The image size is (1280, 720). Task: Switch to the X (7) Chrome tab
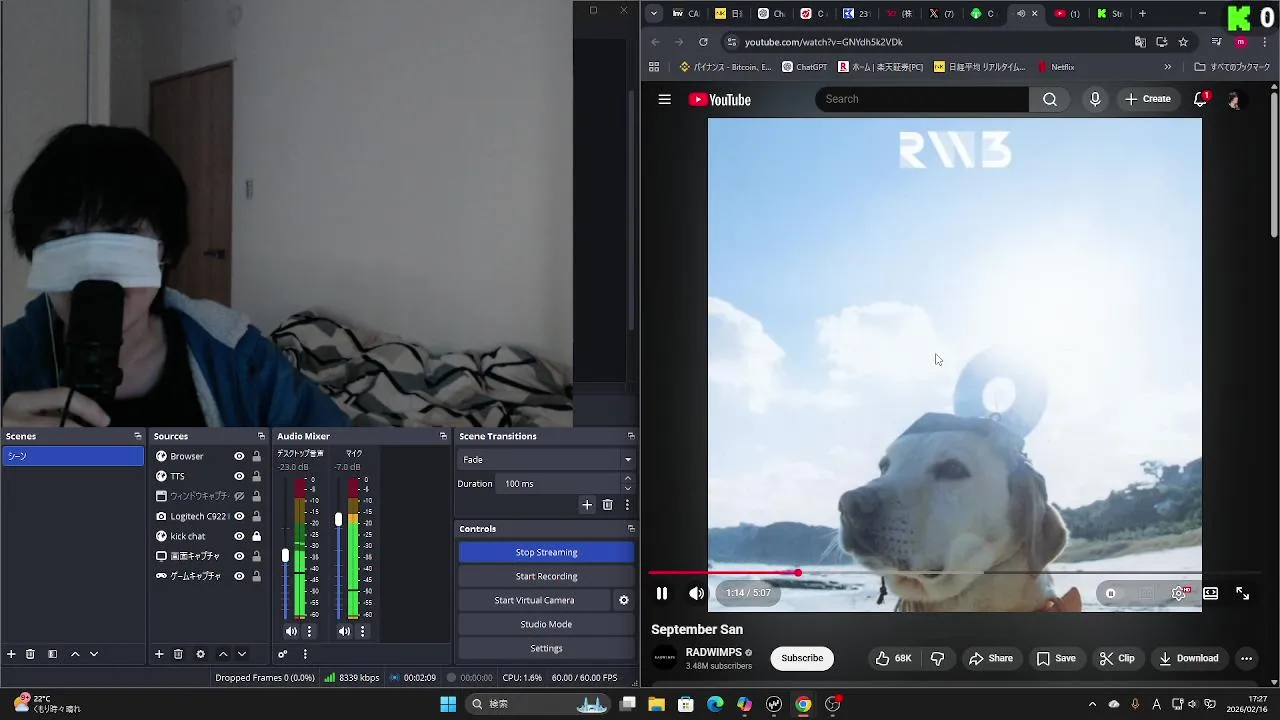(x=941, y=13)
